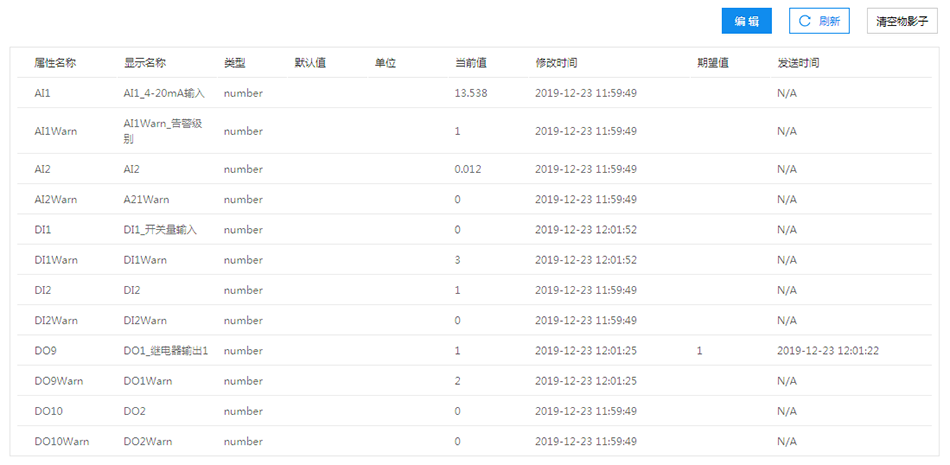Click the 显示名称 column header
The image size is (950, 465).
(x=145, y=63)
